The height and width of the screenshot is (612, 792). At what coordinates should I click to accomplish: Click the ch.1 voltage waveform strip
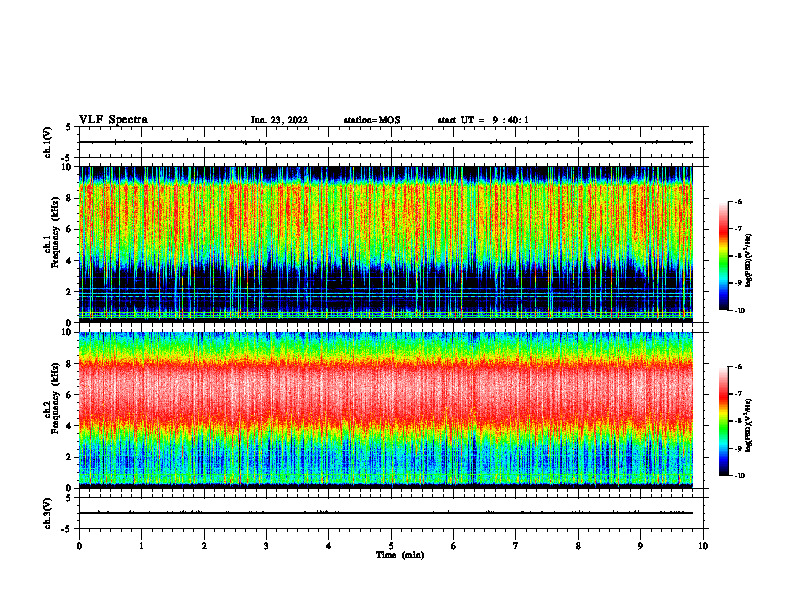click(391, 142)
